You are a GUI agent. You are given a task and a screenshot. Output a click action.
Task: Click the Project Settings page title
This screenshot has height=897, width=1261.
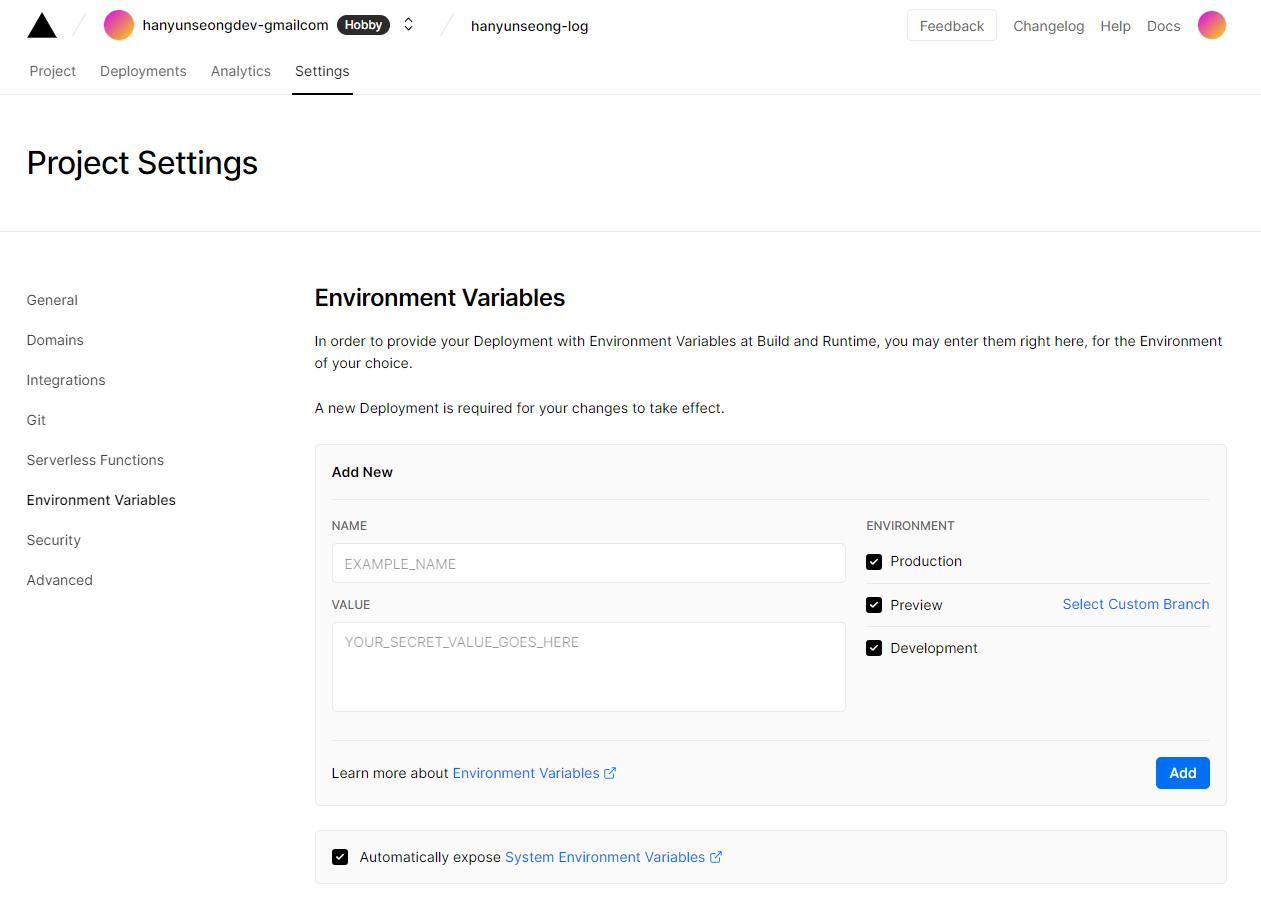142,163
